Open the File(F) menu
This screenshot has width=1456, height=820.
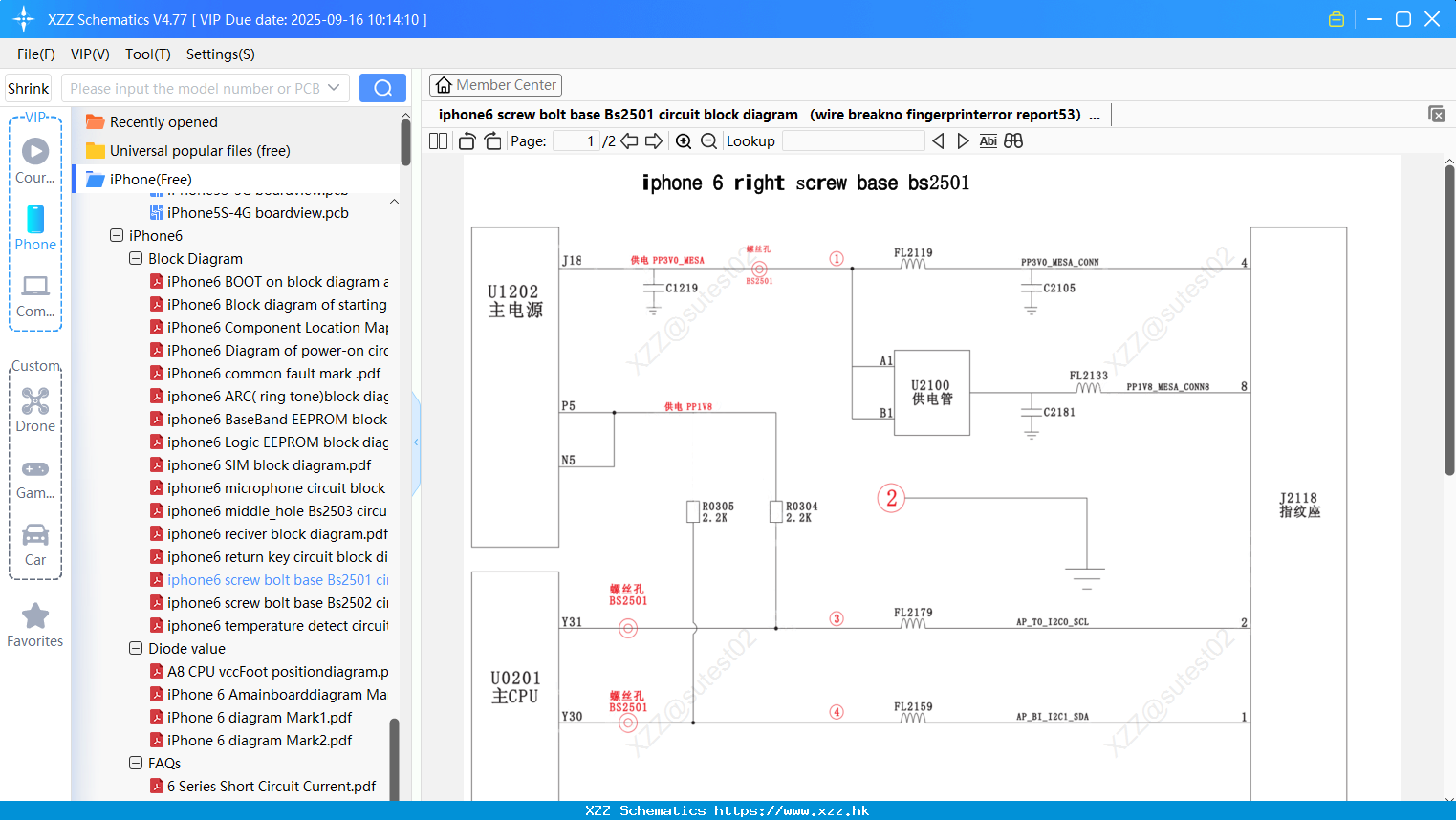click(36, 54)
